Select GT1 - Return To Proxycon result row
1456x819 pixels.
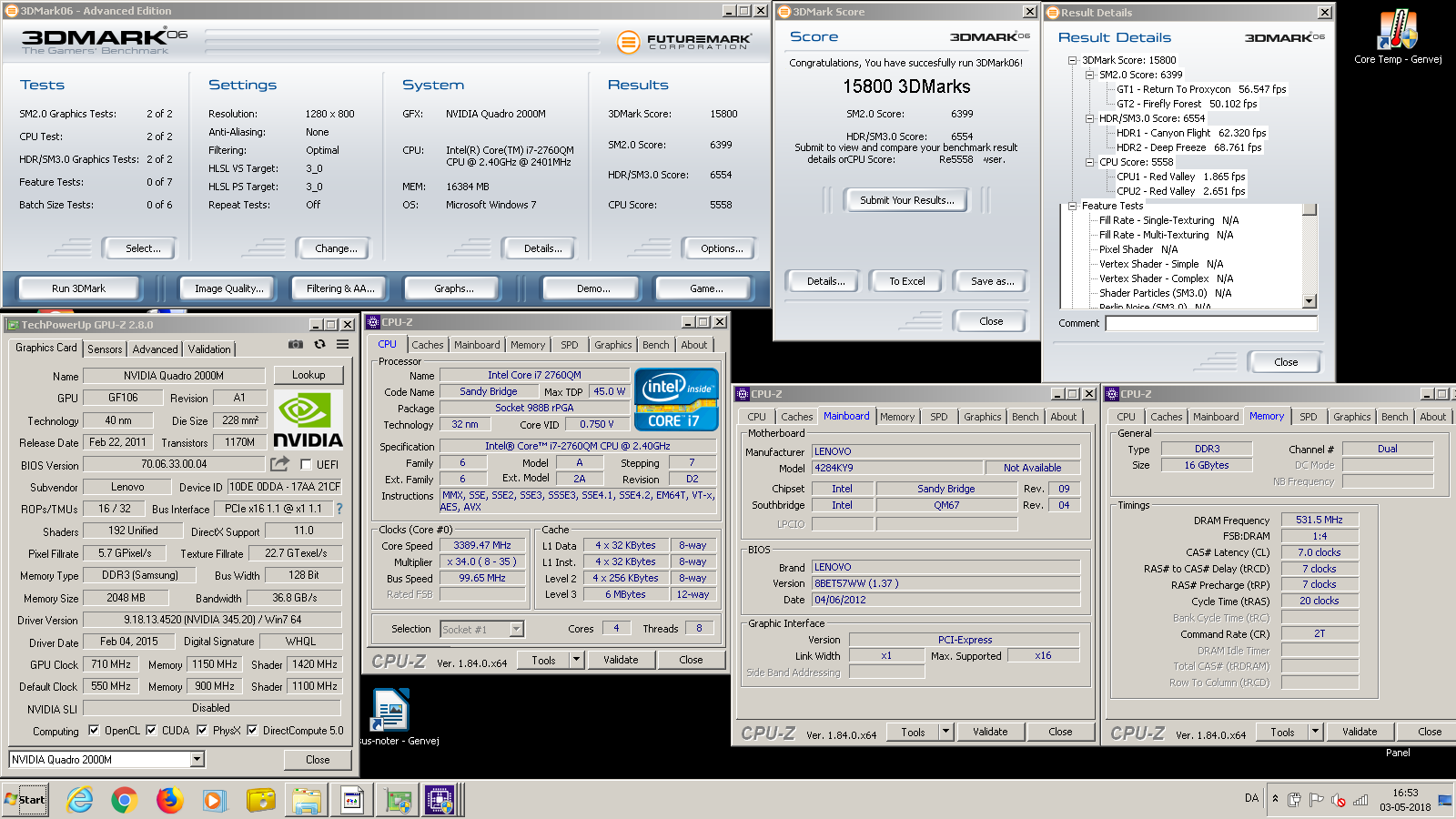click(1201, 89)
